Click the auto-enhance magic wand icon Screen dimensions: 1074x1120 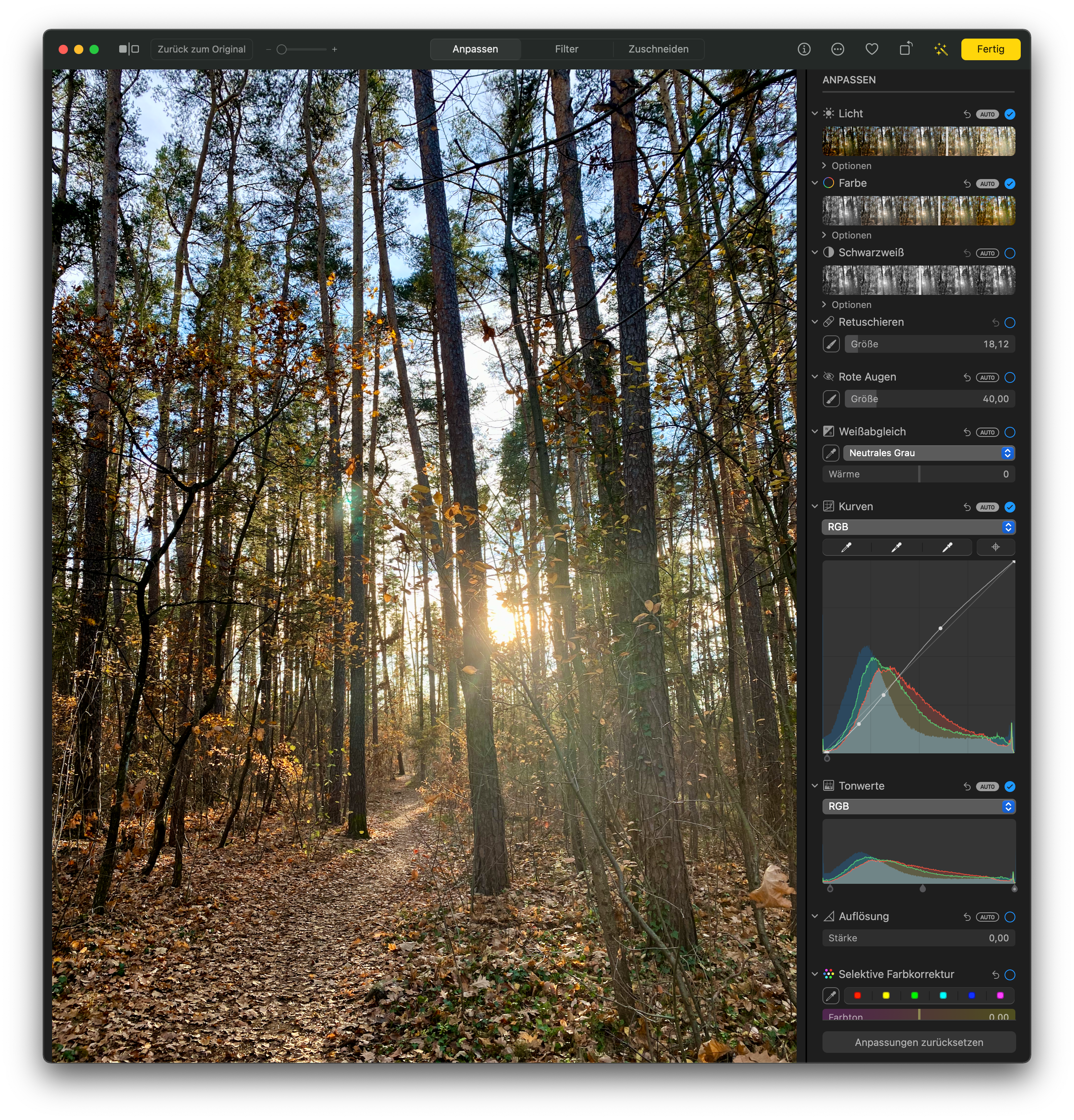(940, 49)
